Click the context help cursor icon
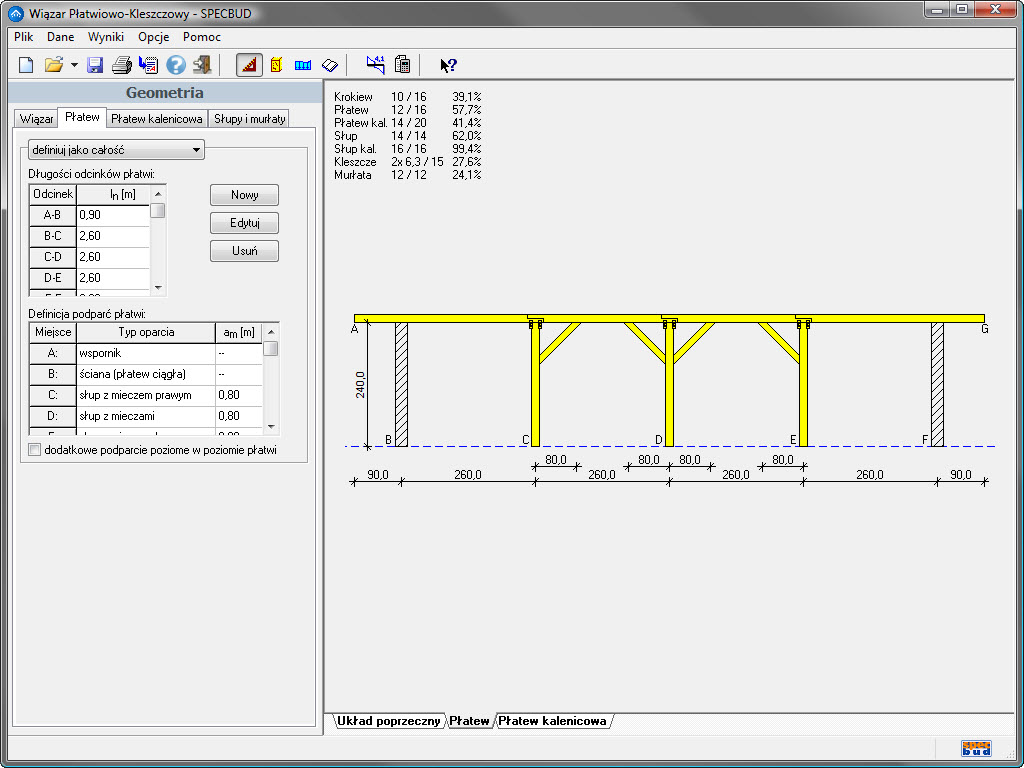This screenshot has width=1024, height=768. 448,65
